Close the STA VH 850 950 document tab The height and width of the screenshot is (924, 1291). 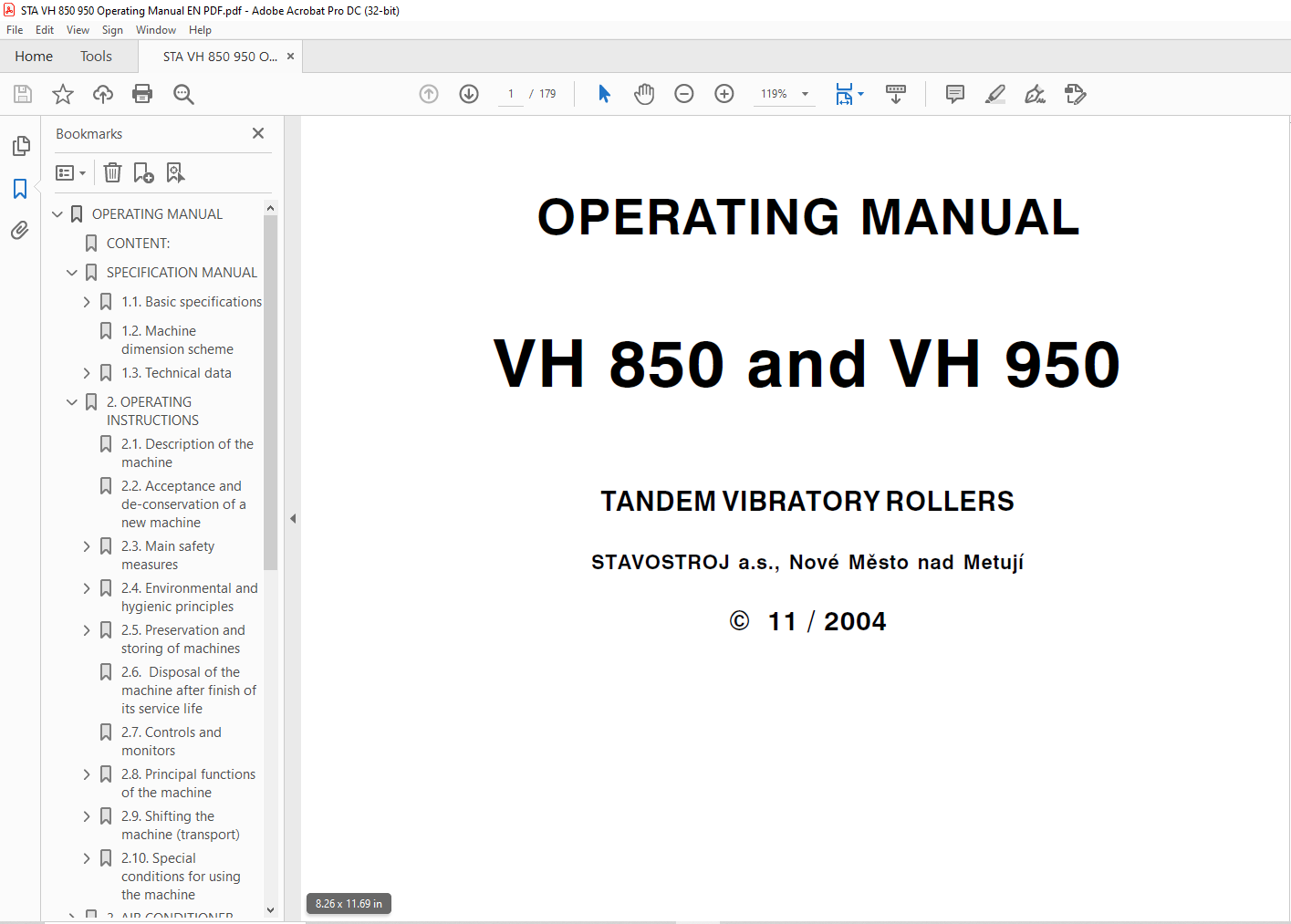pyautogui.click(x=290, y=57)
